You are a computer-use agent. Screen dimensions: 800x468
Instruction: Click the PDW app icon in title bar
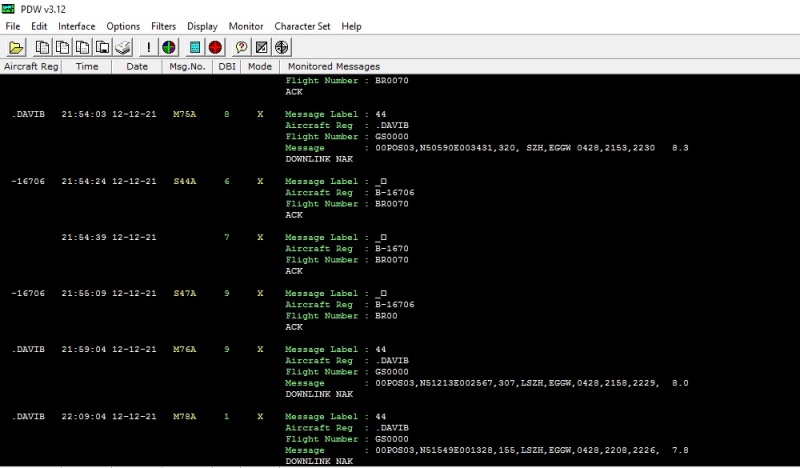coord(9,8)
